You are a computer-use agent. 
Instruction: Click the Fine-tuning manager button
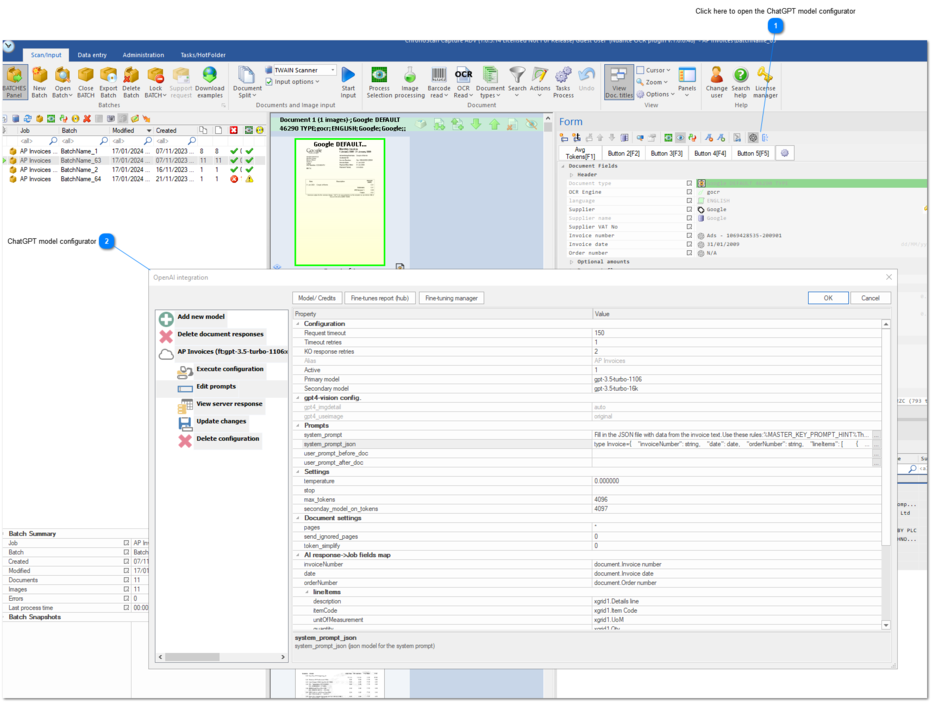452,298
